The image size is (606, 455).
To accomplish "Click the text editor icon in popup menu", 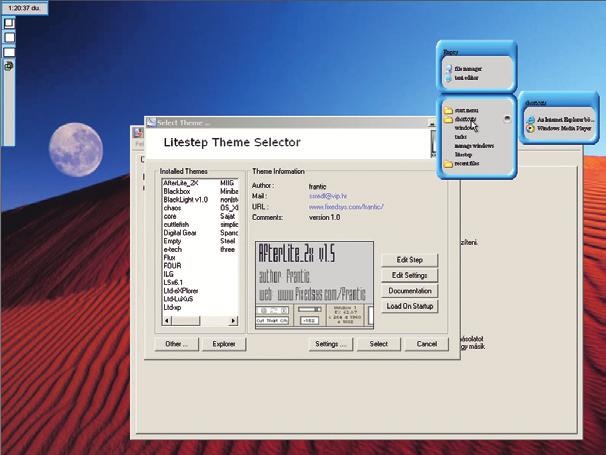I will [449, 78].
